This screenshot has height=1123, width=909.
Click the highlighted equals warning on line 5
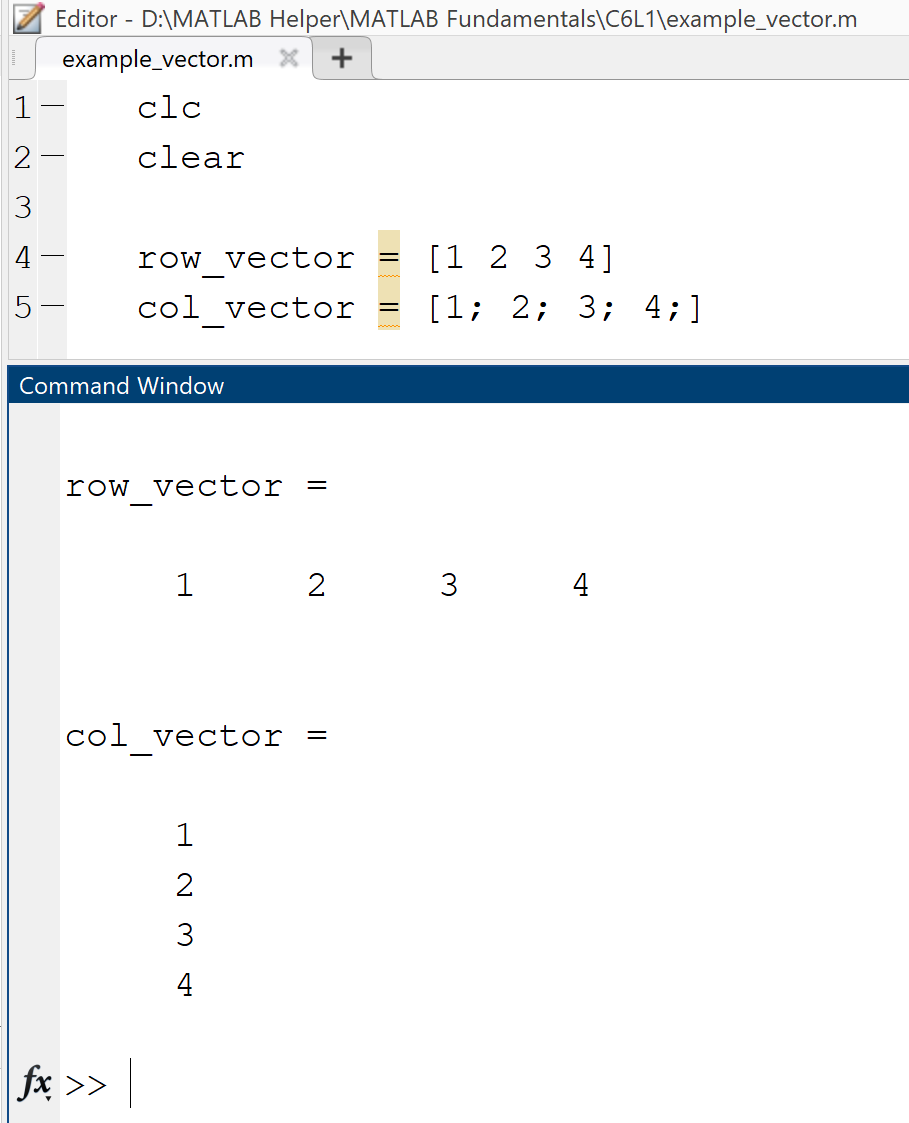389,308
